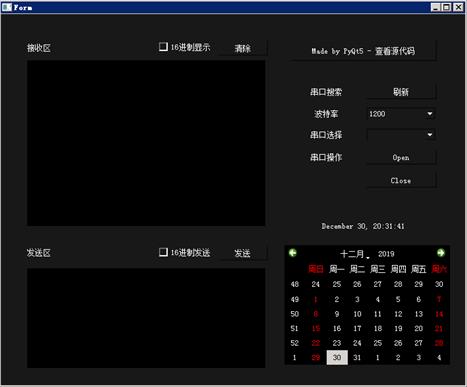467x387 pixels.
Task: Open the 波特率 baud rate dropdown showing 1200
Action: (401, 114)
